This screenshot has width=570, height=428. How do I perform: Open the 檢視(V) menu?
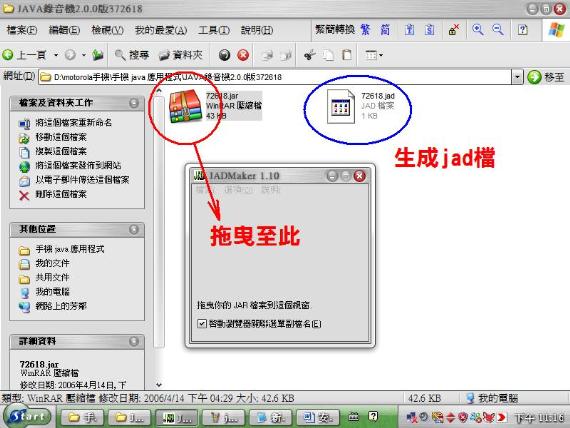pyautogui.click(x=107, y=30)
